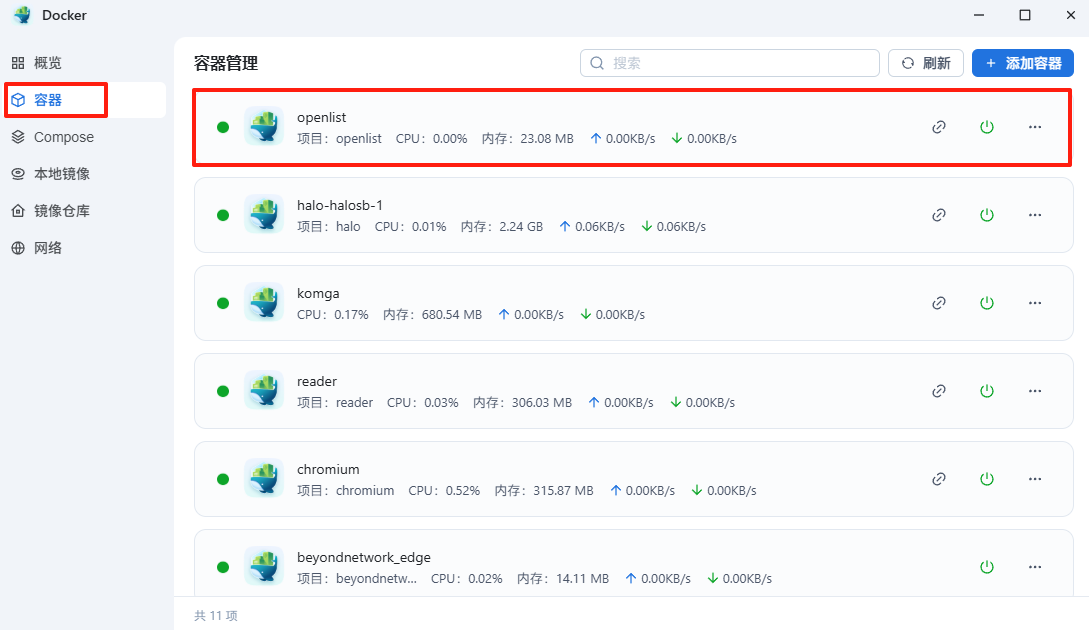Click the 刷新 refresh button
1089x630 pixels.
[x=926, y=63]
